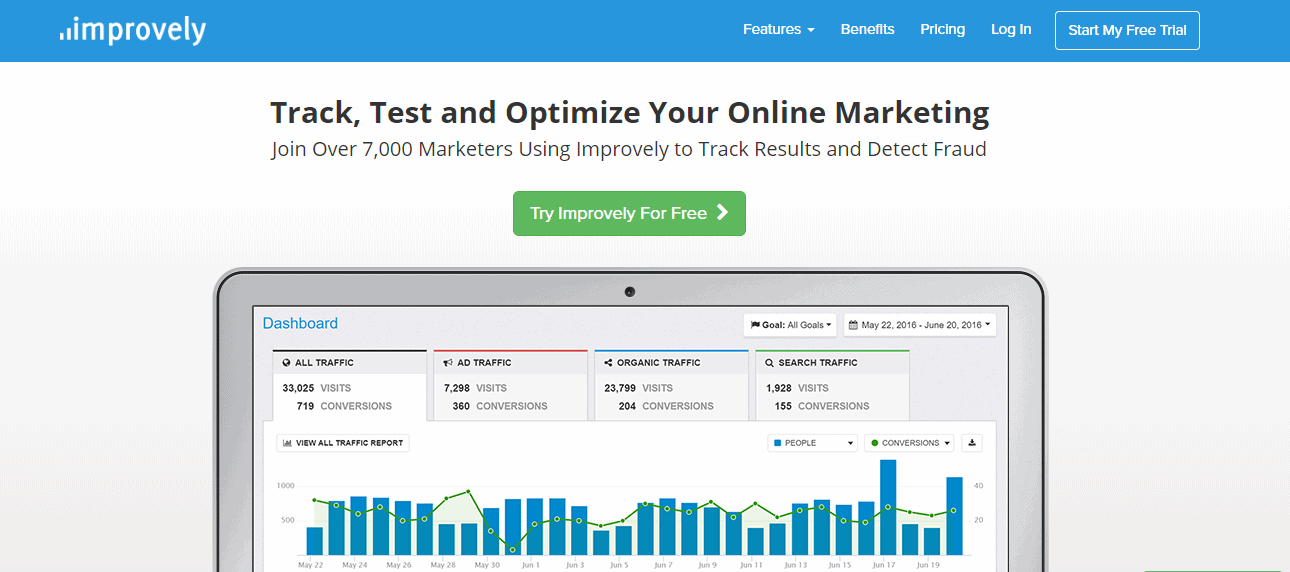Viewport: 1290px width, 572px height.
Task: Open the People metric dropdown
Action: point(813,443)
